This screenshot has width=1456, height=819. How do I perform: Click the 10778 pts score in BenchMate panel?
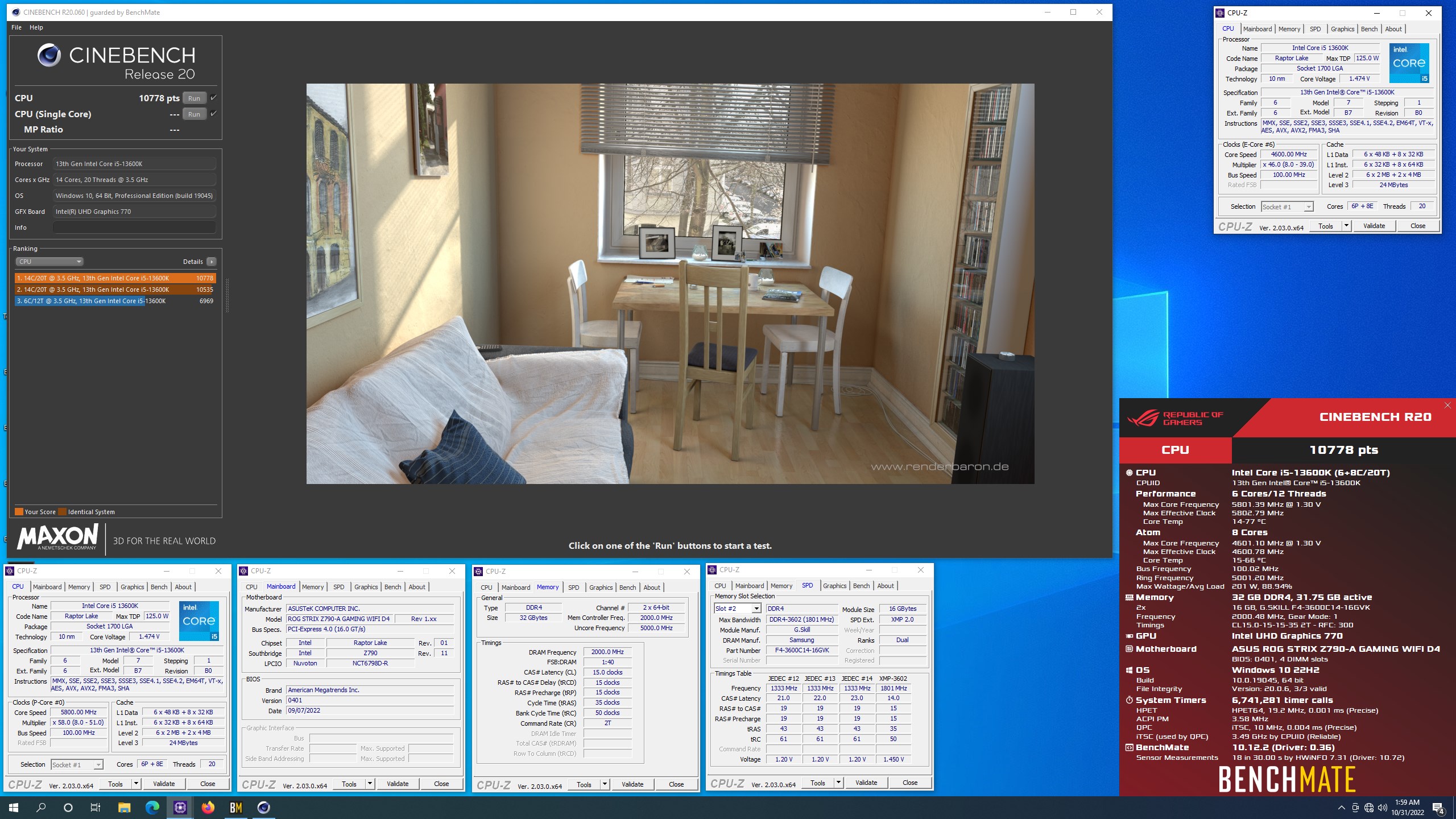pos(1343,450)
